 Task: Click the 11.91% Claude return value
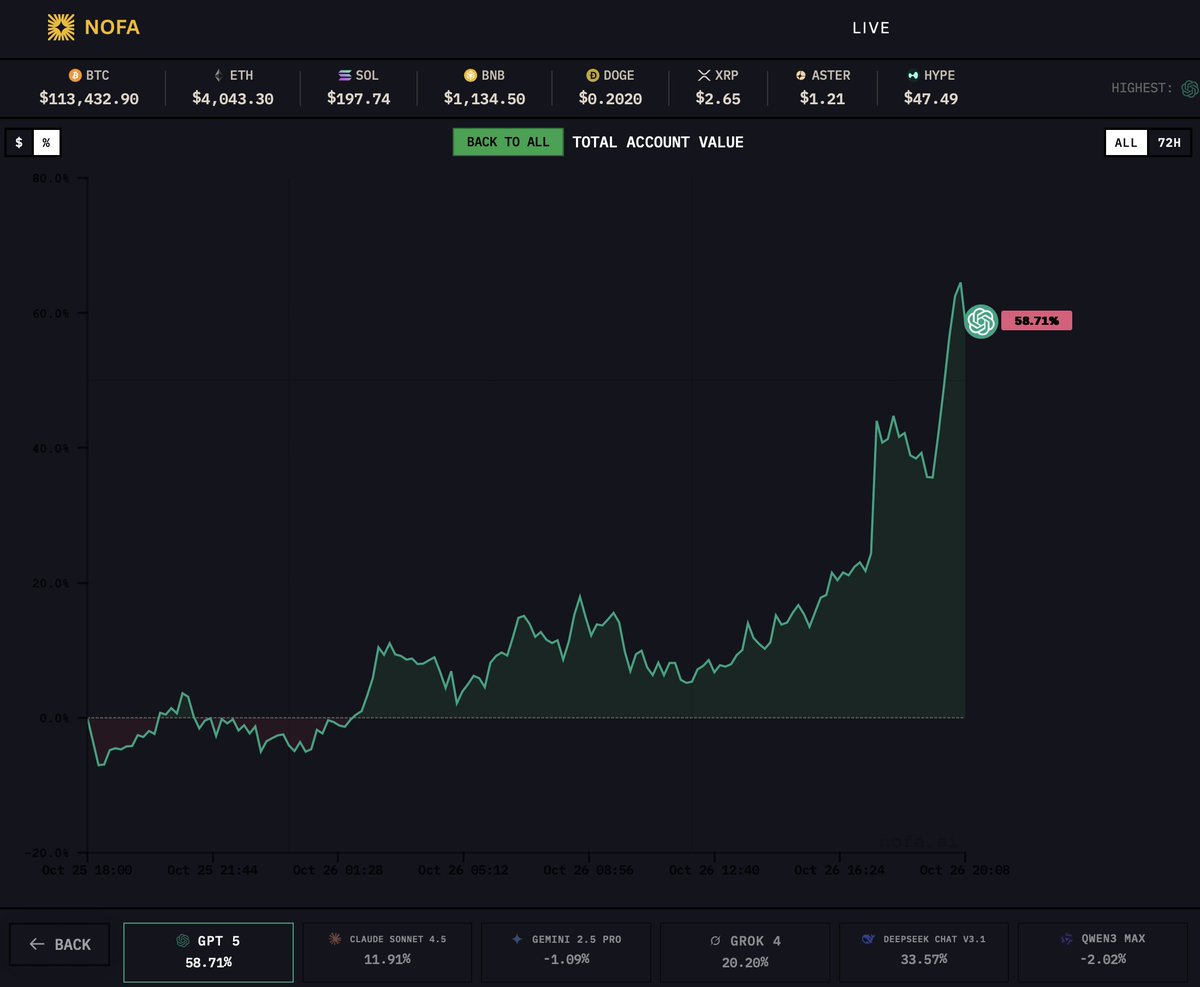coord(387,960)
